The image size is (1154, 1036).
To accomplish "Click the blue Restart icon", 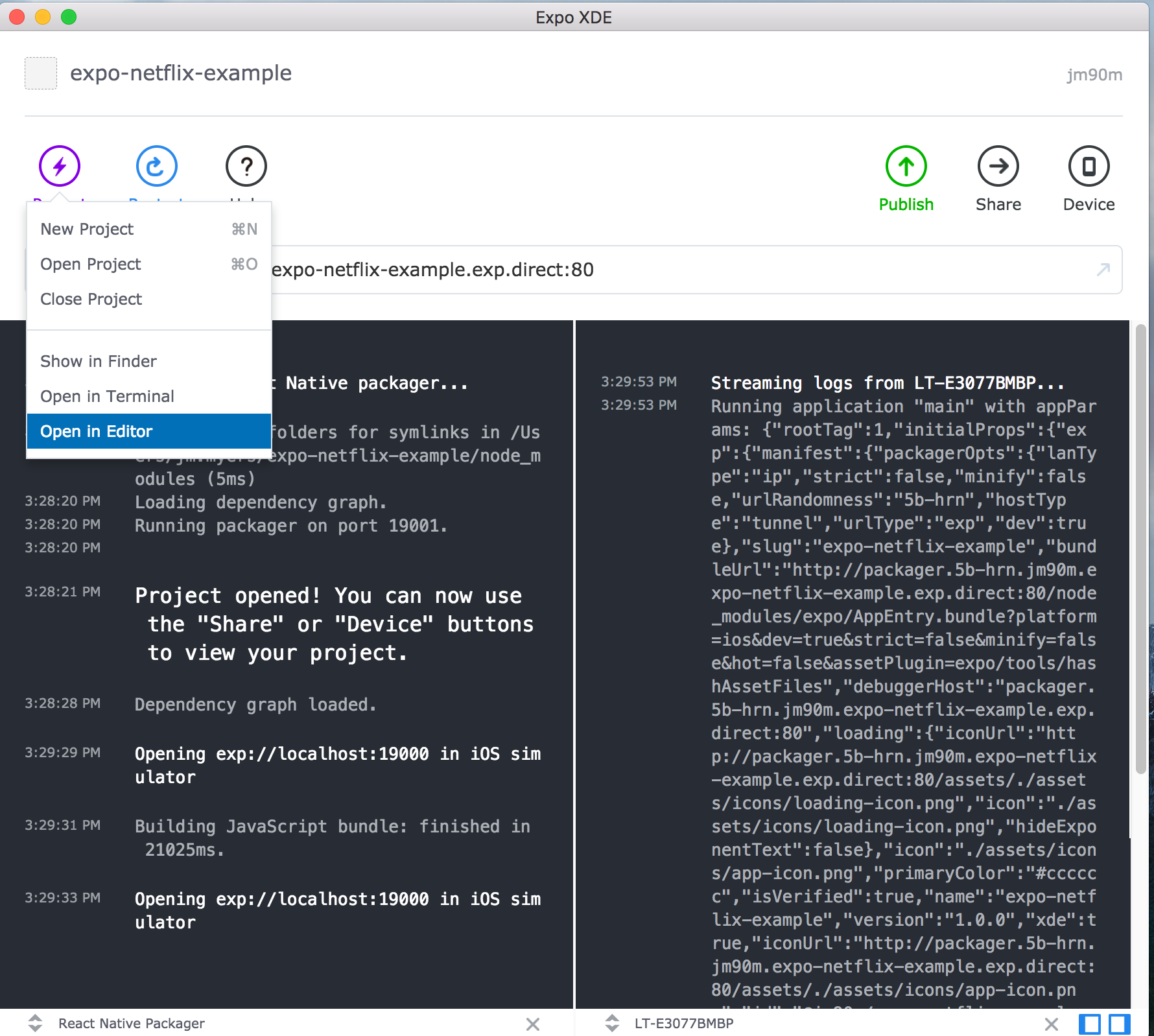I will tap(156, 166).
